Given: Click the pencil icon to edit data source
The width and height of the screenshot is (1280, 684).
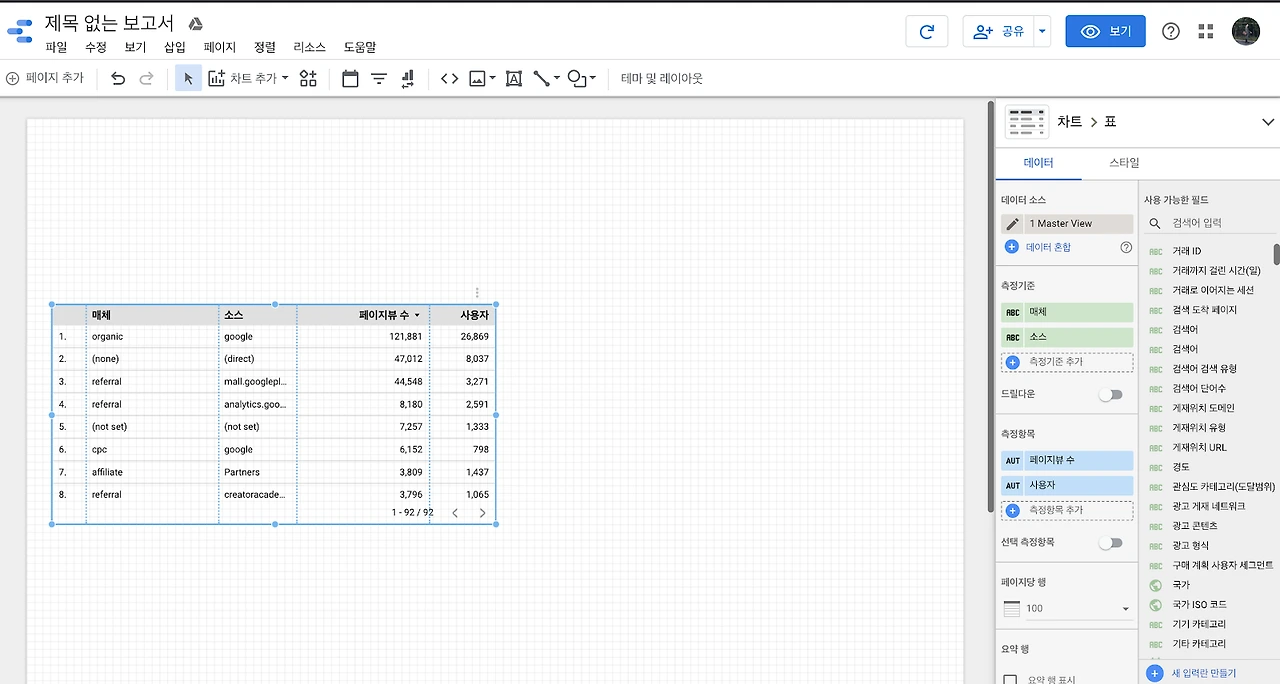Looking at the screenshot, I should [1013, 224].
